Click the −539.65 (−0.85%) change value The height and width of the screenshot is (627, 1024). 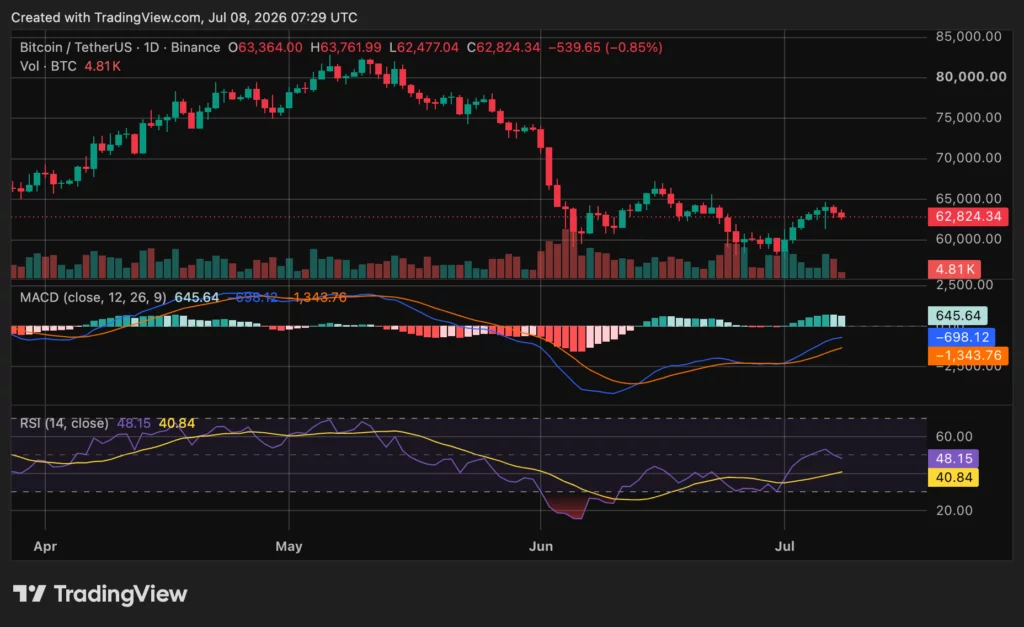pyautogui.click(x=605, y=48)
